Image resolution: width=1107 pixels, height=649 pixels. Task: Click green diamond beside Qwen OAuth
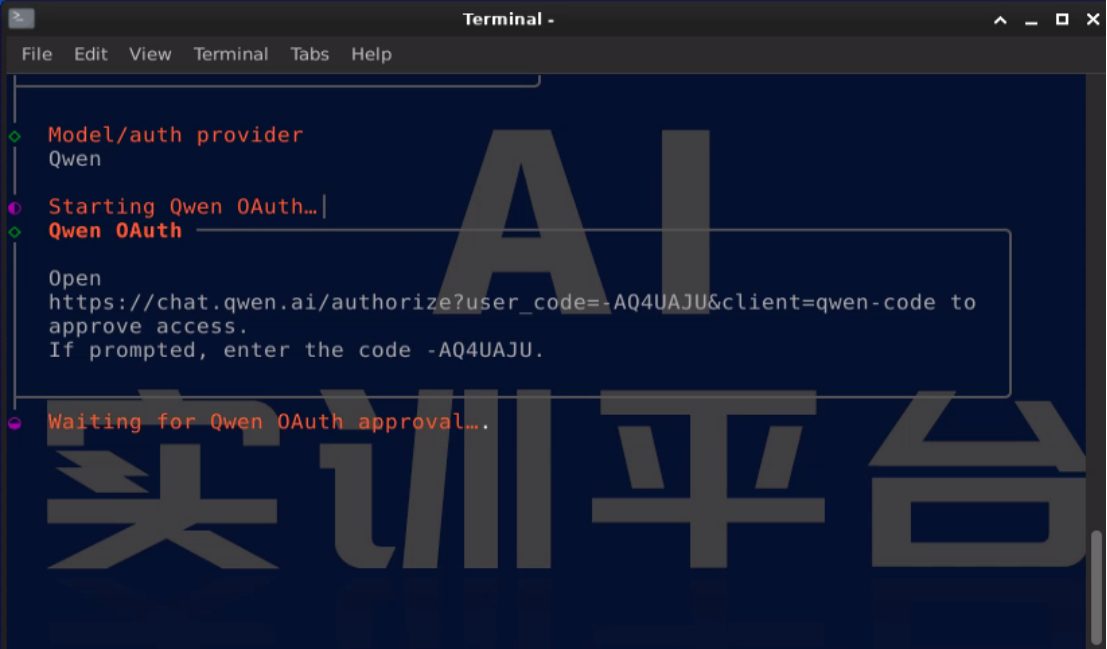coord(15,232)
